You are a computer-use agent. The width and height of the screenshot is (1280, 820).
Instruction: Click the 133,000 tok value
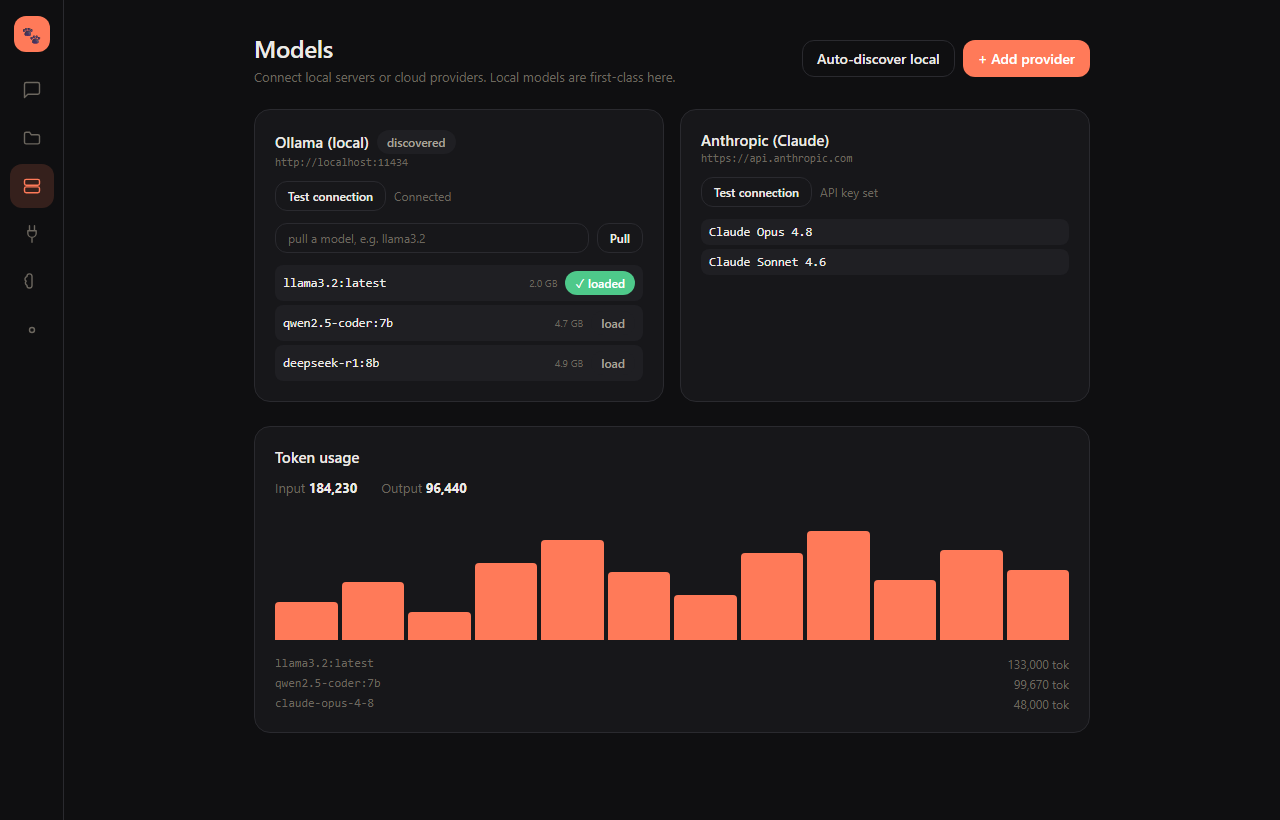1038,665
